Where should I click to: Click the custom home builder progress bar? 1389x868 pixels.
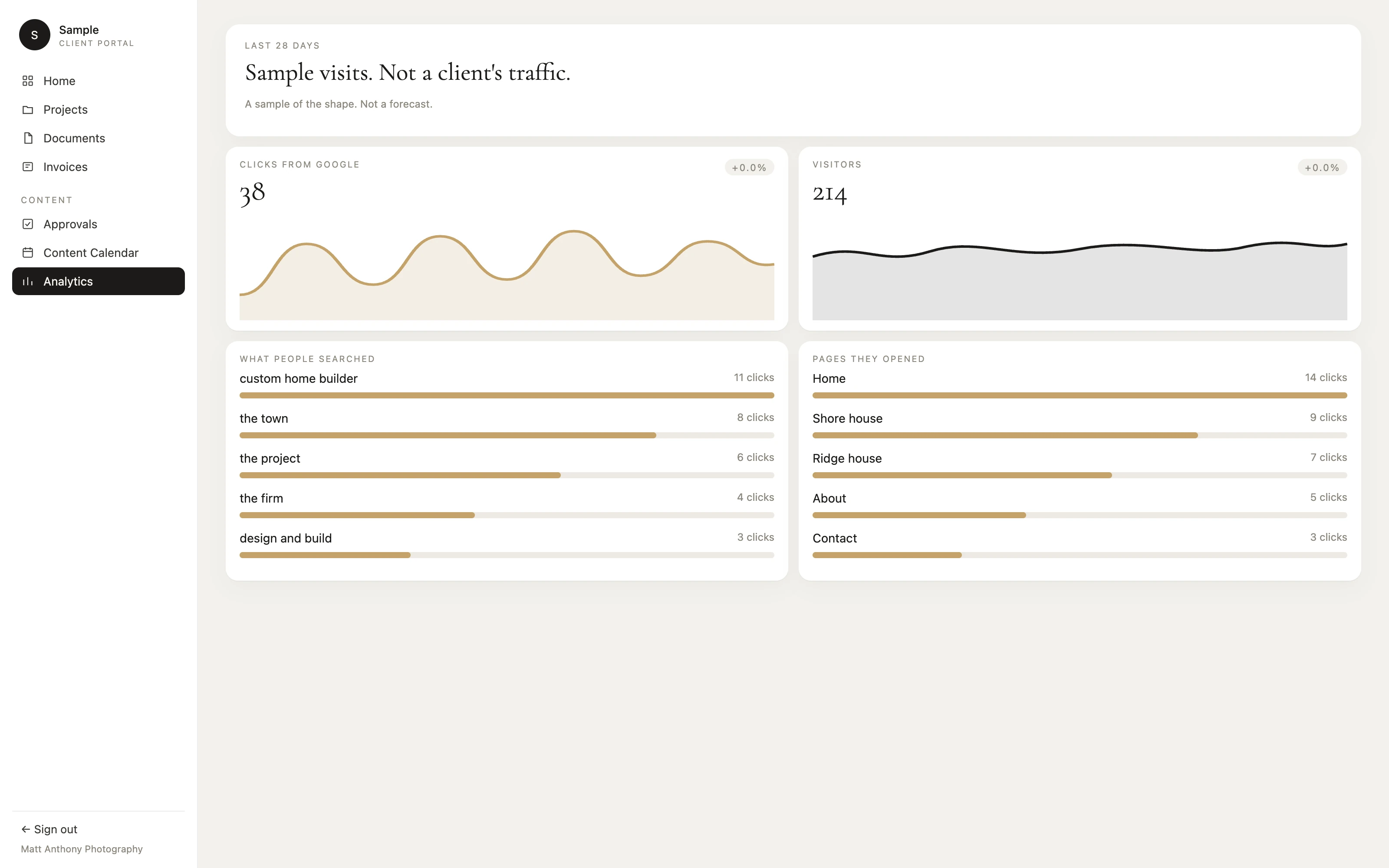point(507,395)
